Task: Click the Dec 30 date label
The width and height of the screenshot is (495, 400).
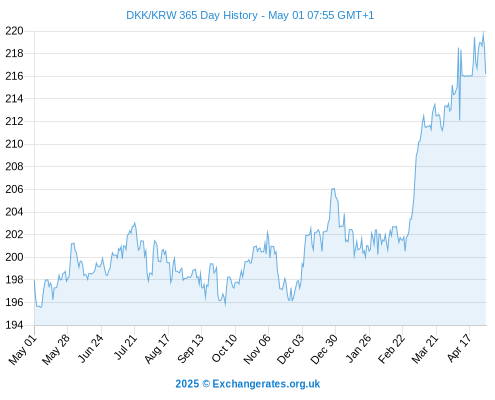Action: (x=324, y=349)
